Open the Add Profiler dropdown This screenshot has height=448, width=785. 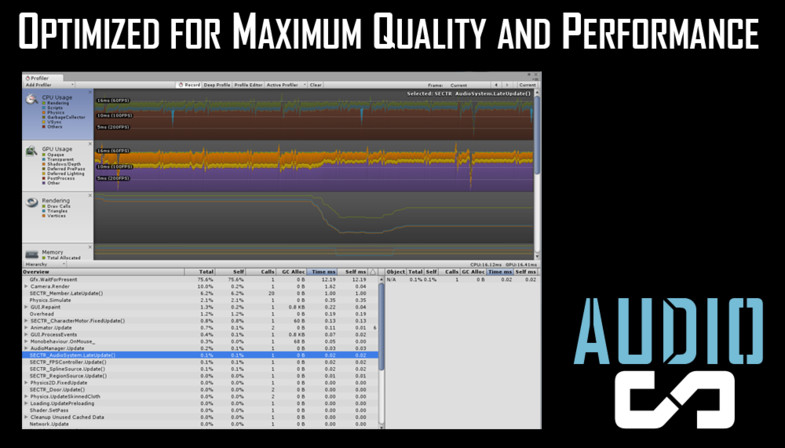pos(49,85)
